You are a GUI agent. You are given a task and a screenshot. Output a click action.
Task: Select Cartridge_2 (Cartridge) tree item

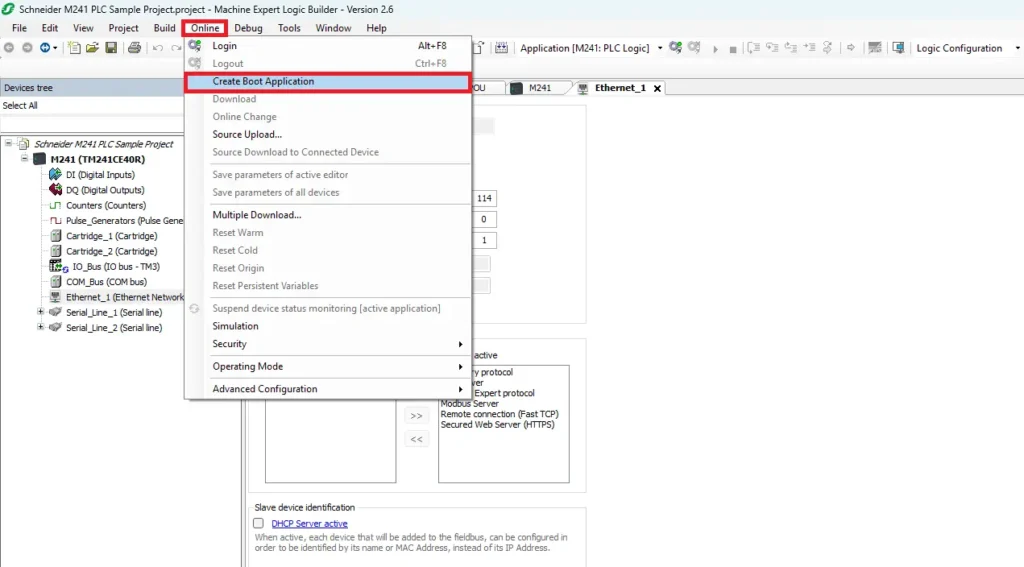point(112,251)
